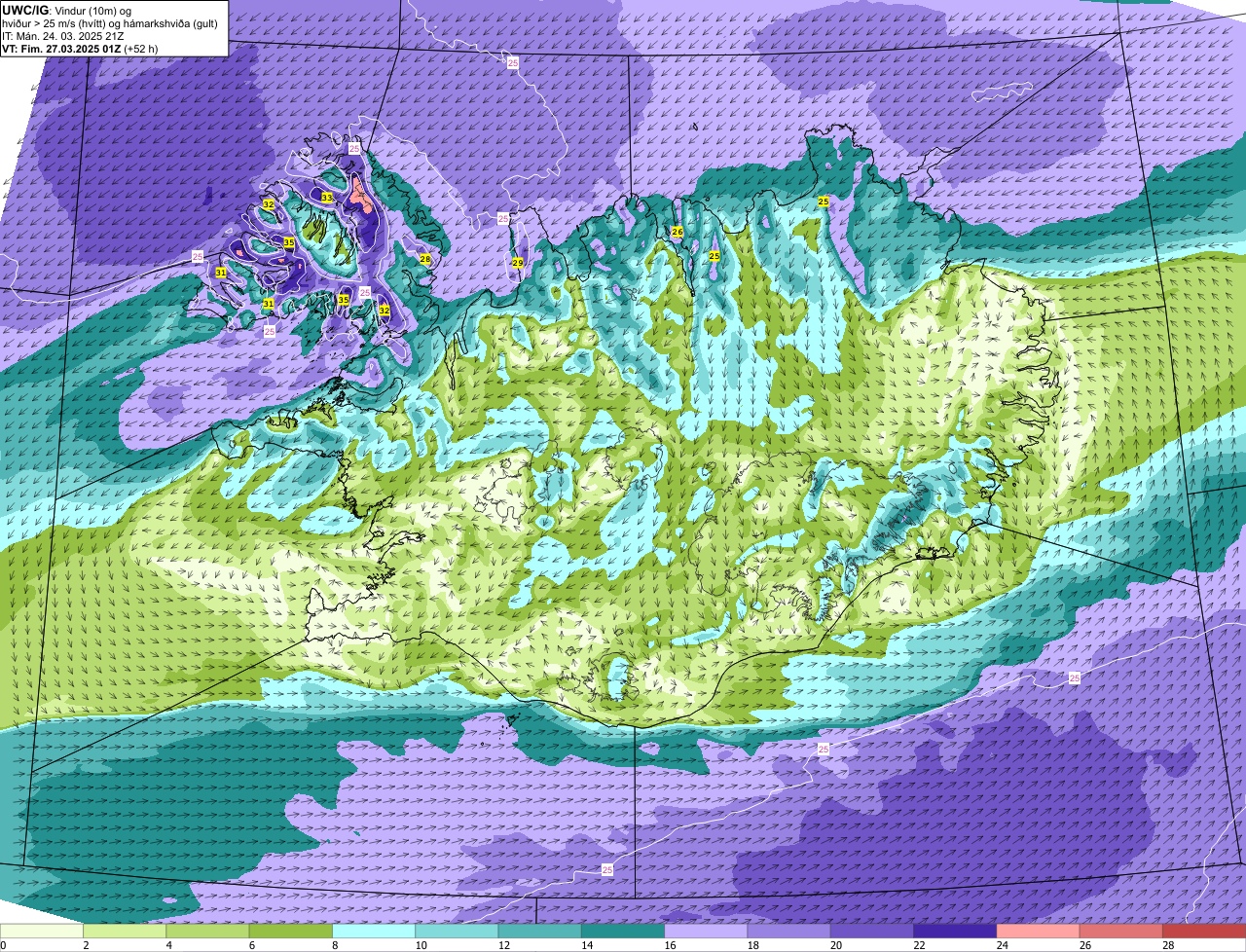1246x952 pixels.
Task: Select the legend scale value 6
Action: click(251, 945)
